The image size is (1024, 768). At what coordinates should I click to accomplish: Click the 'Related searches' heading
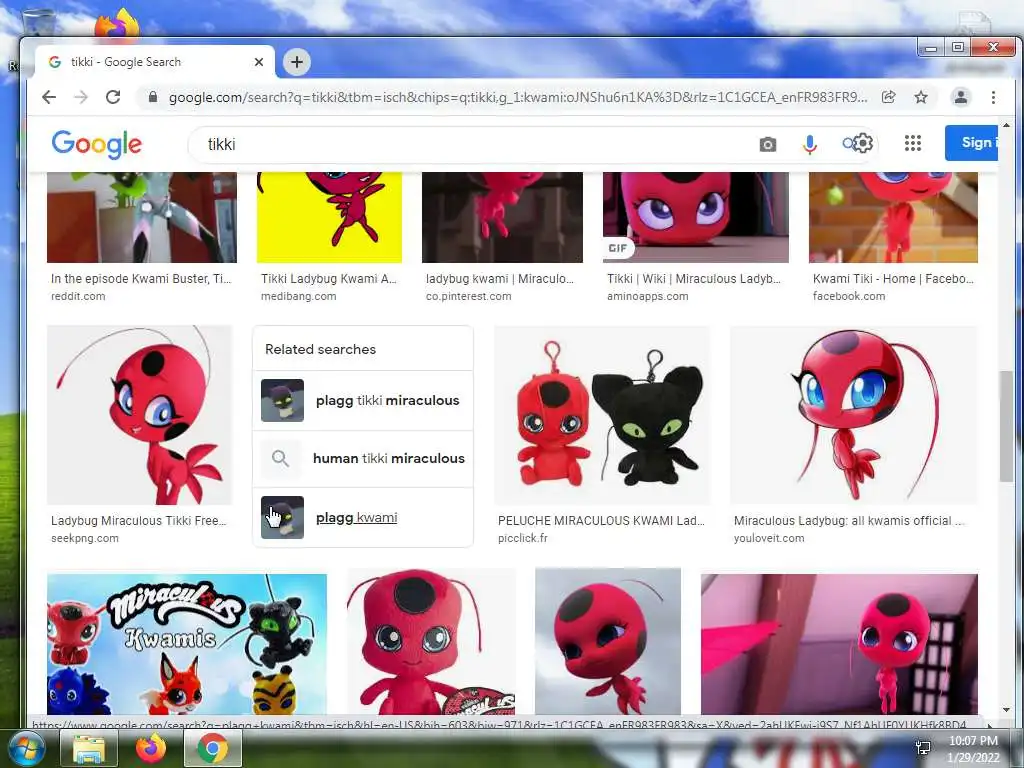click(321, 349)
